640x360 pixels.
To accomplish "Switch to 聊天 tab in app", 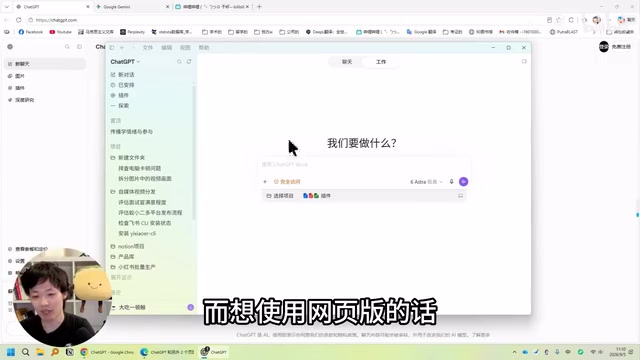I will click(347, 62).
